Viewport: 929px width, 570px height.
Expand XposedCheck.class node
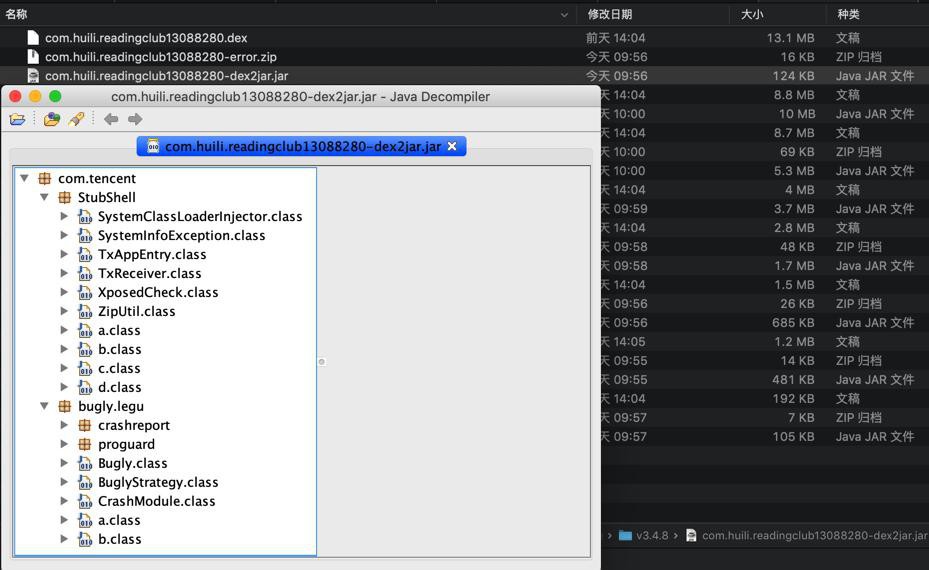[x=64, y=292]
